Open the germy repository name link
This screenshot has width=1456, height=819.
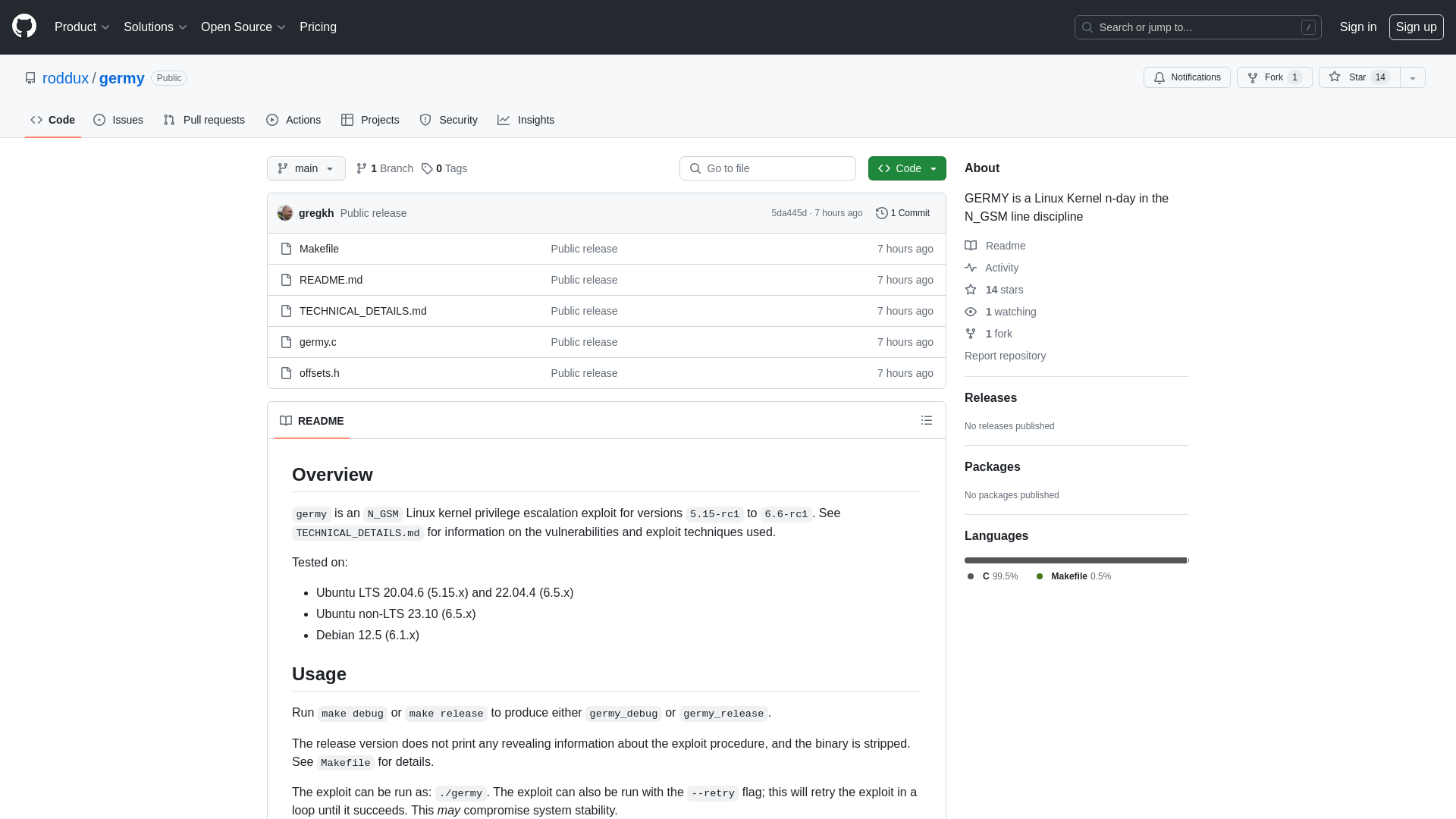click(122, 78)
